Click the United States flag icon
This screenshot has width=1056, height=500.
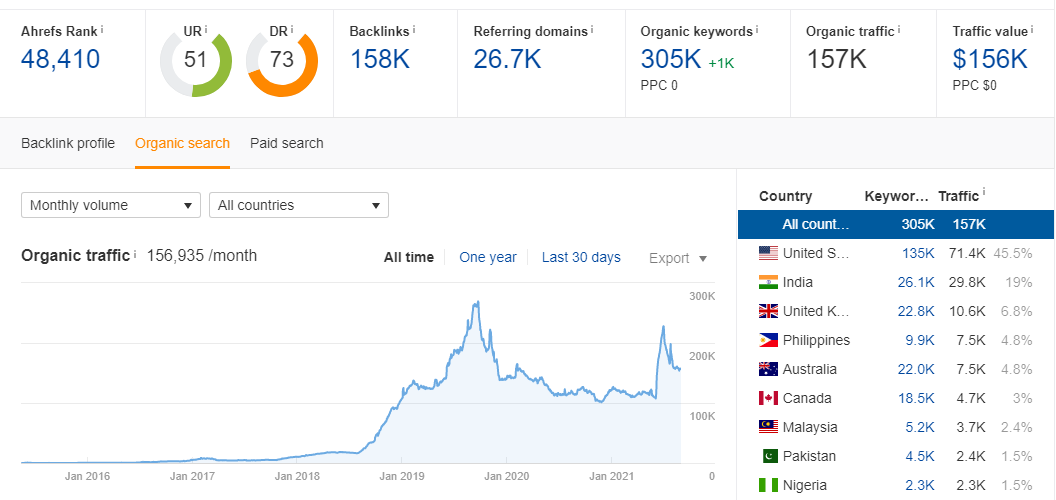click(x=768, y=253)
